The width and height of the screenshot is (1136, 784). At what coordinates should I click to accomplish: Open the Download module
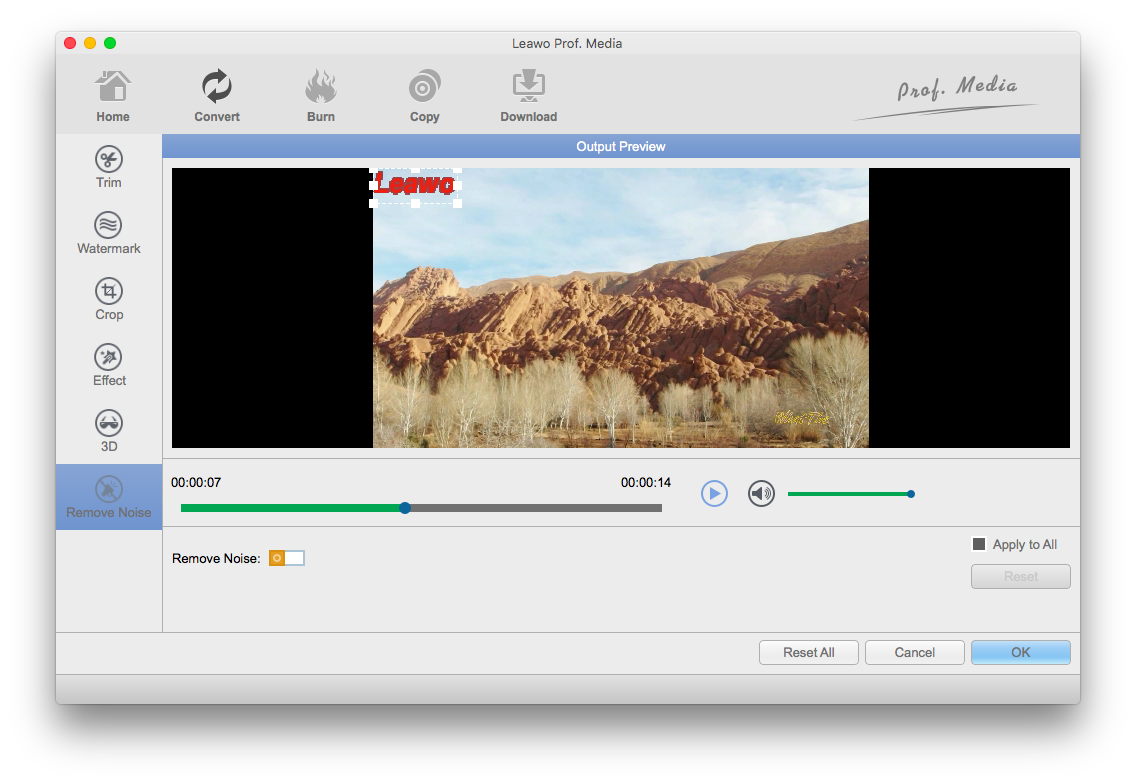coord(528,97)
